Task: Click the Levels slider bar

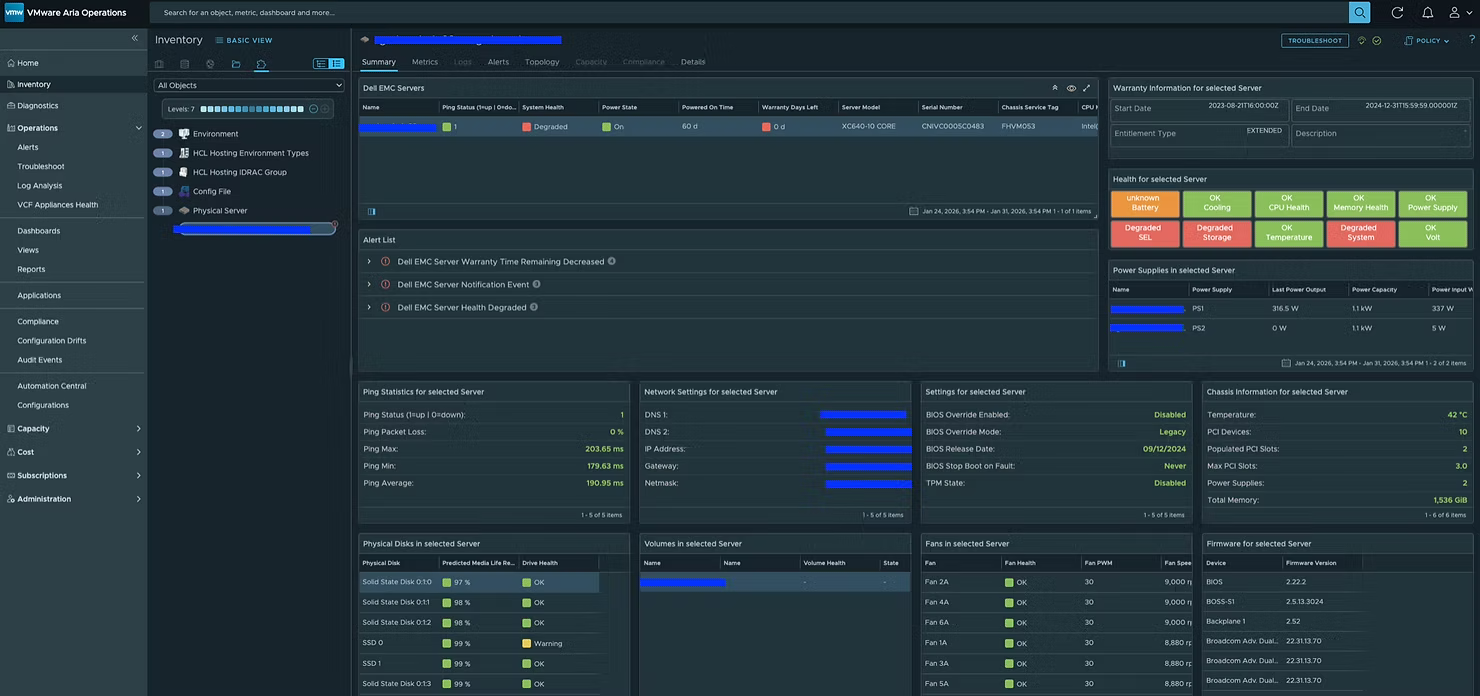Action: pos(252,109)
